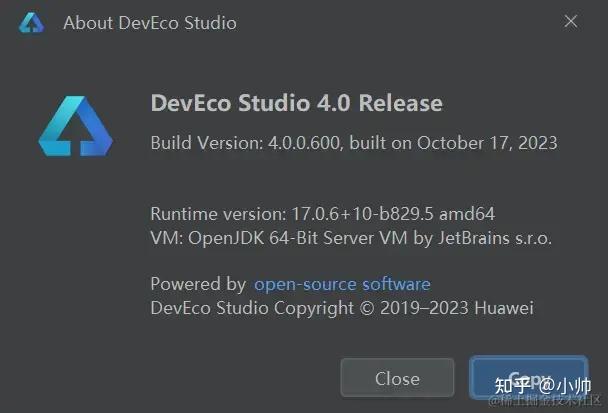The height and width of the screenshot is (413, 608).
Task: Click the "Powered by" label
Action: click(x=198, y=284)
